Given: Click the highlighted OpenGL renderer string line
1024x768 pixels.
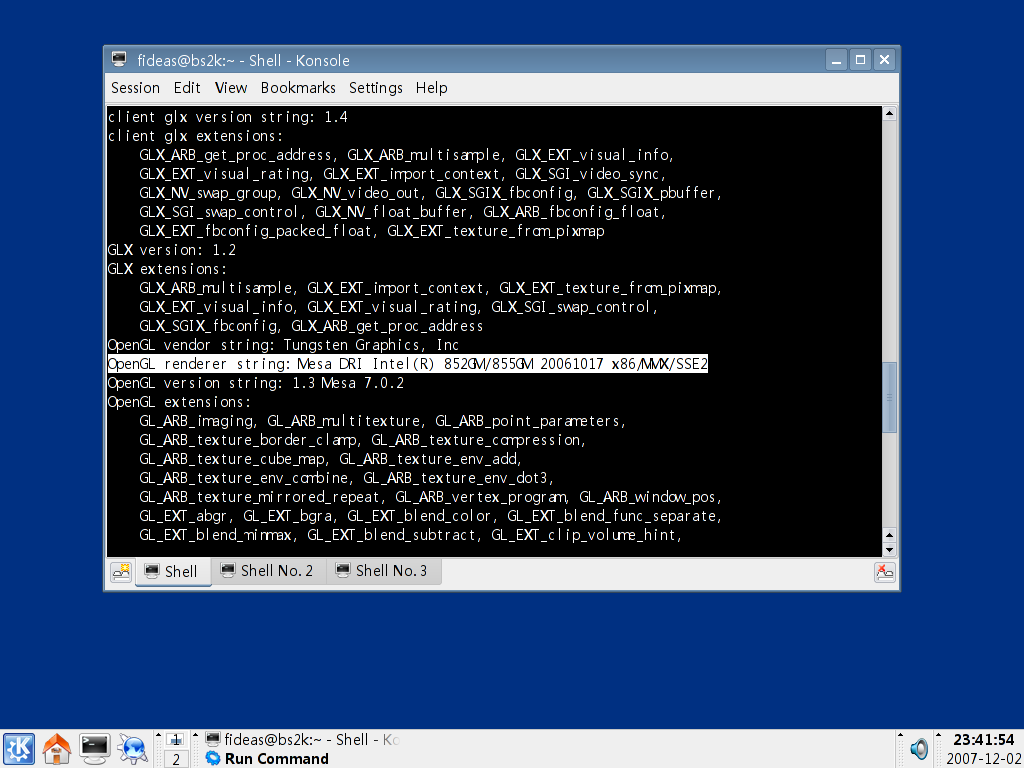Looking at the screenshot, I should coord(408,364).
